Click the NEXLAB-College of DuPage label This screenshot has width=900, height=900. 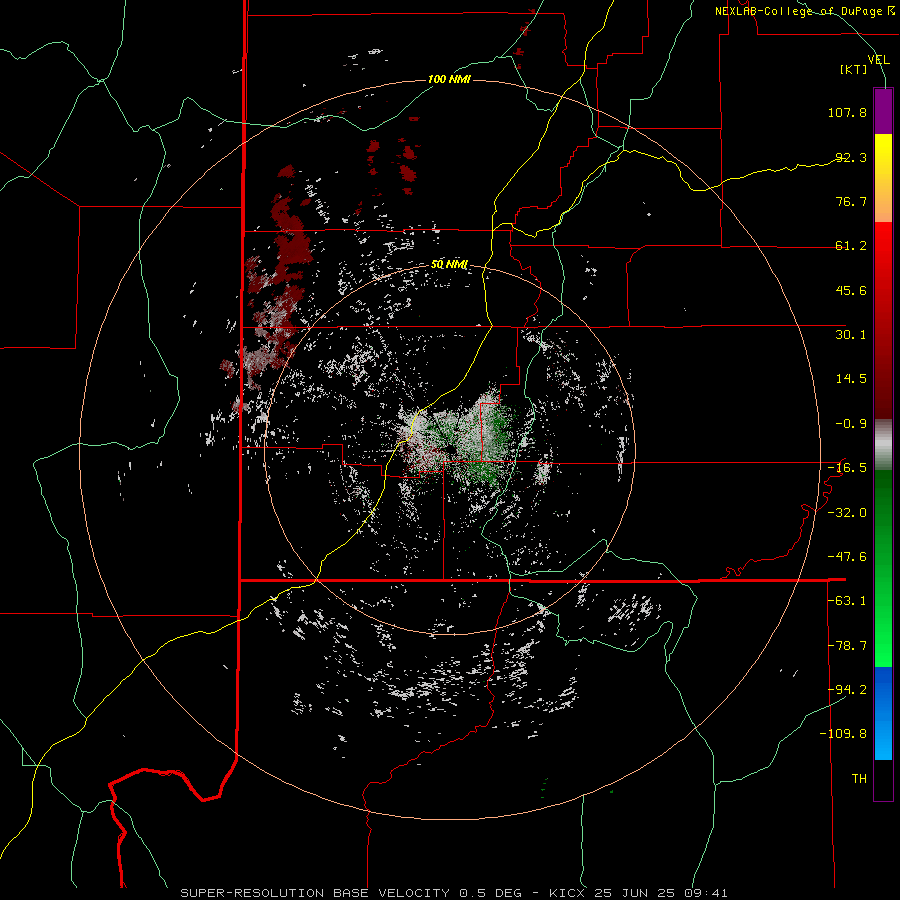(804, 11)
